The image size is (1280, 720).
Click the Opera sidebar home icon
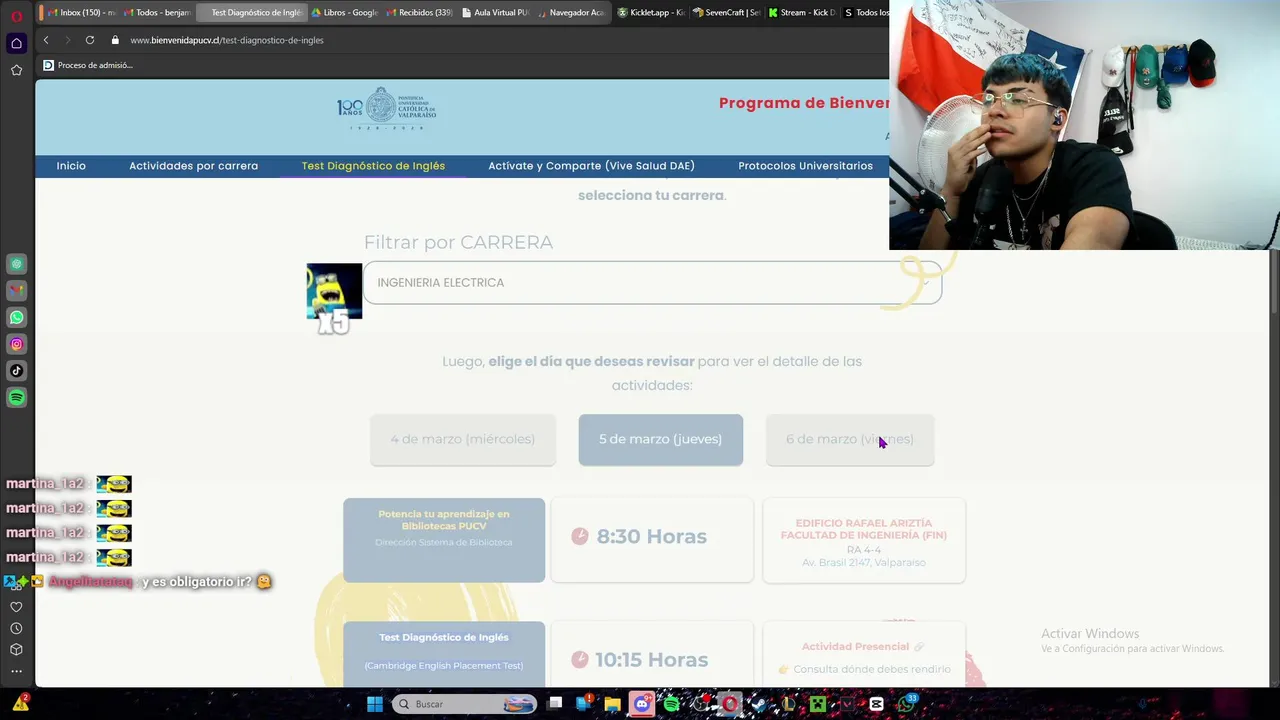point(16,43)
